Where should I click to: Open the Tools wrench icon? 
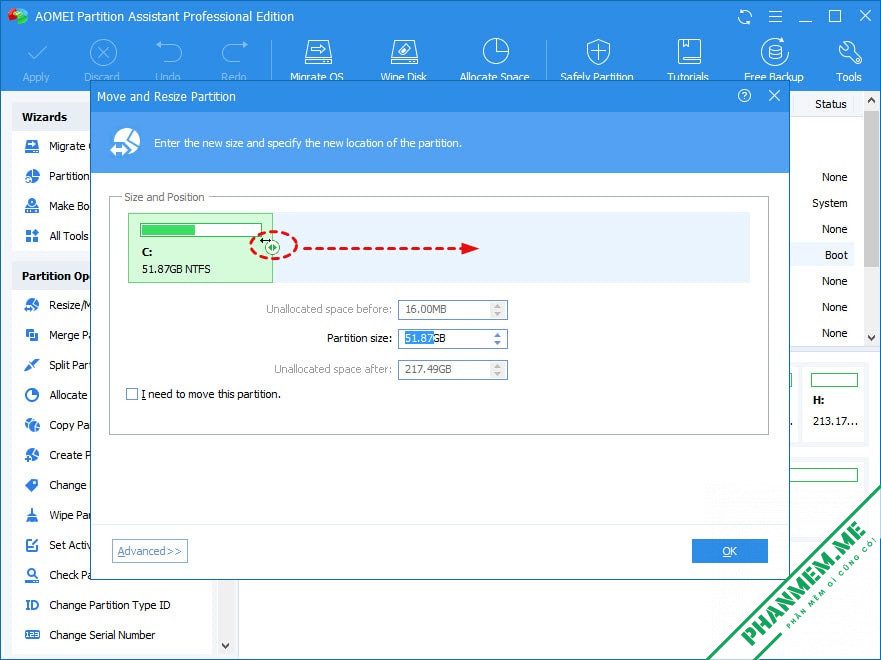[849, 52]
